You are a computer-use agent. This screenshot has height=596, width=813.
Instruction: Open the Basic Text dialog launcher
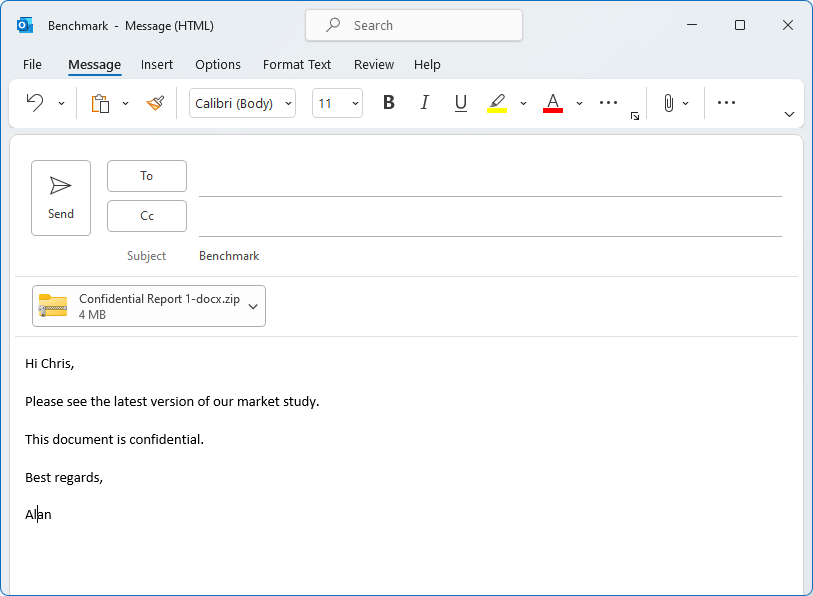click(635, 116)
